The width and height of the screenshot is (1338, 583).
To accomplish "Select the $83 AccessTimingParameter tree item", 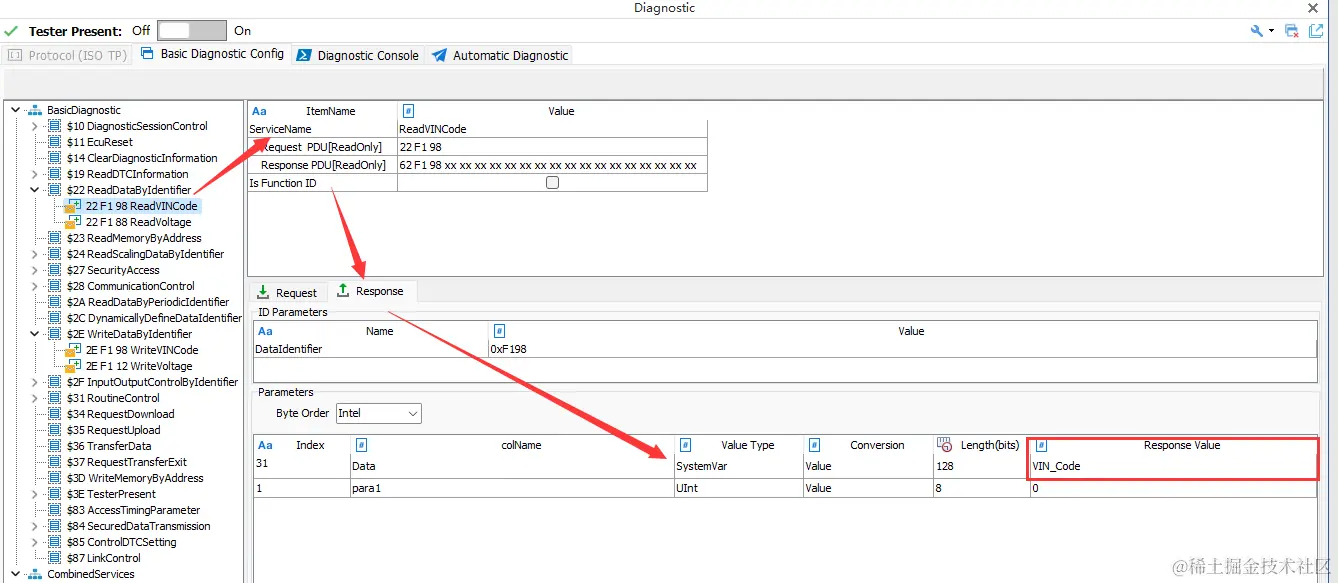I will coord(133,510).
